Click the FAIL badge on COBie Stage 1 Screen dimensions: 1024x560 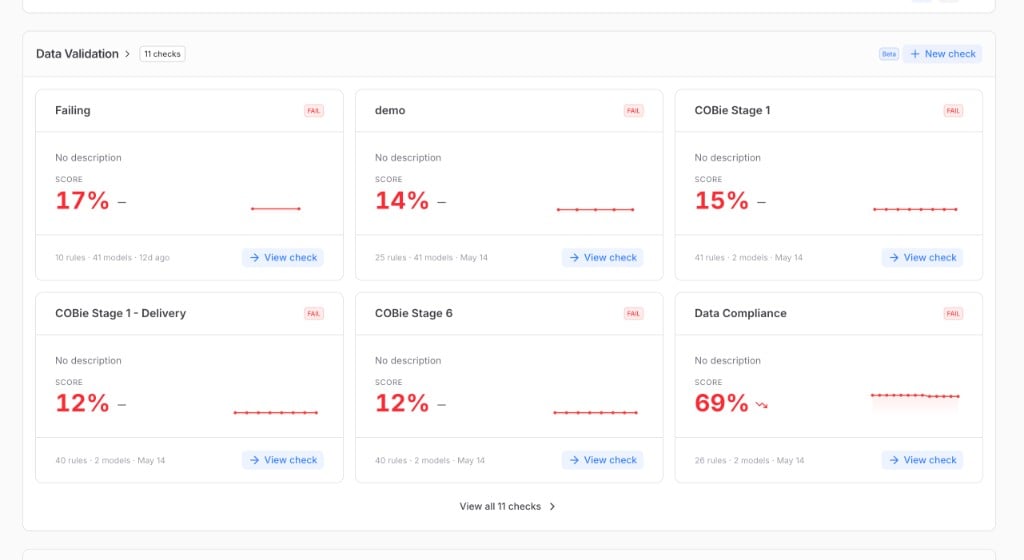click(x=953, y=110)
